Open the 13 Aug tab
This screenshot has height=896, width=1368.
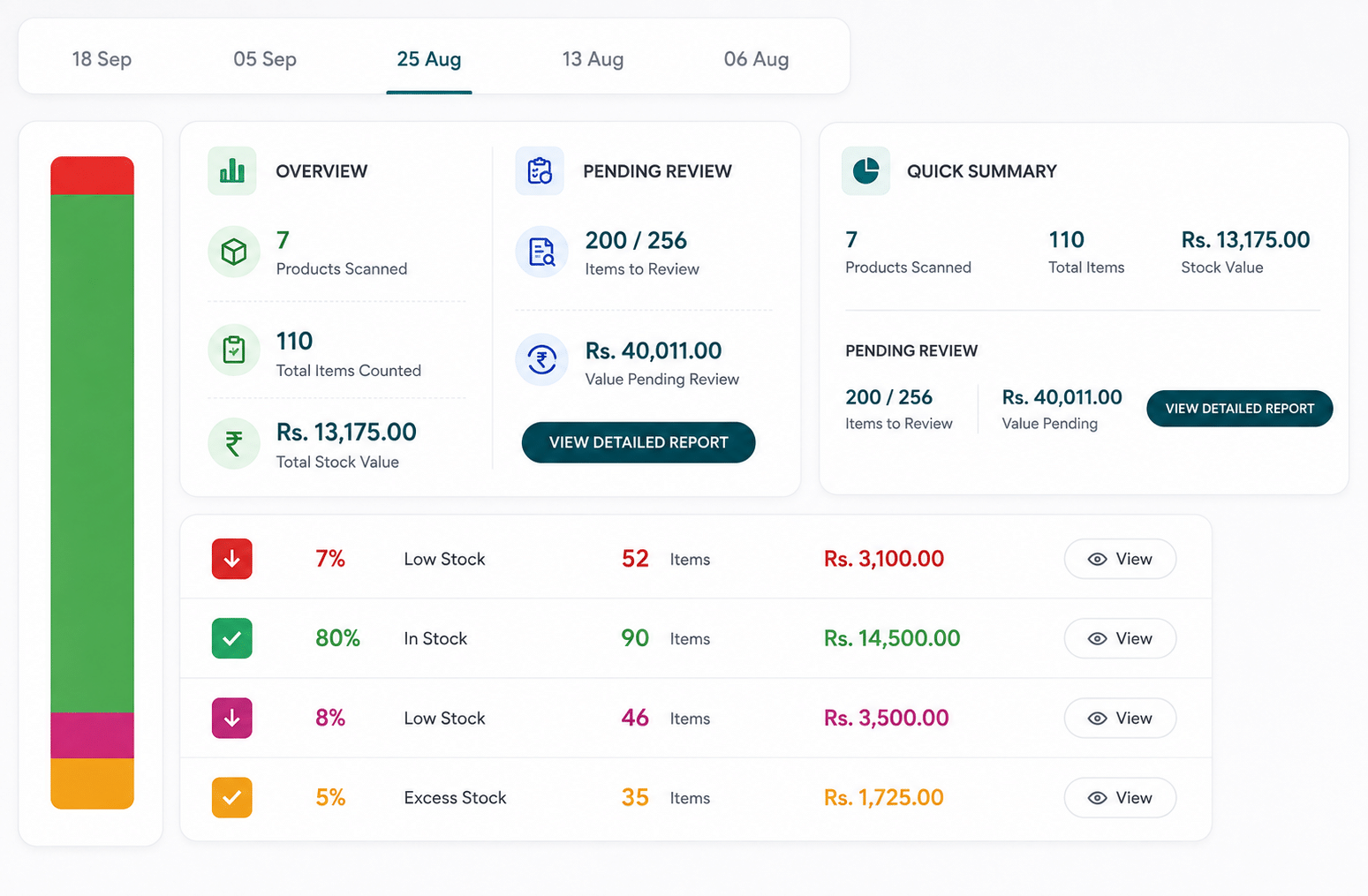[x=593, y=59]
